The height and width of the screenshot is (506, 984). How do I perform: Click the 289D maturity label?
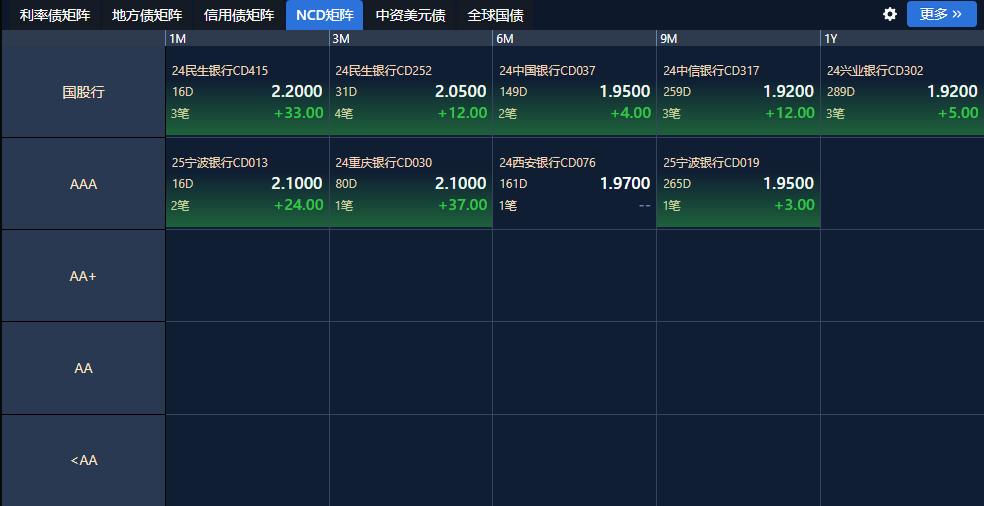(841, 92)
